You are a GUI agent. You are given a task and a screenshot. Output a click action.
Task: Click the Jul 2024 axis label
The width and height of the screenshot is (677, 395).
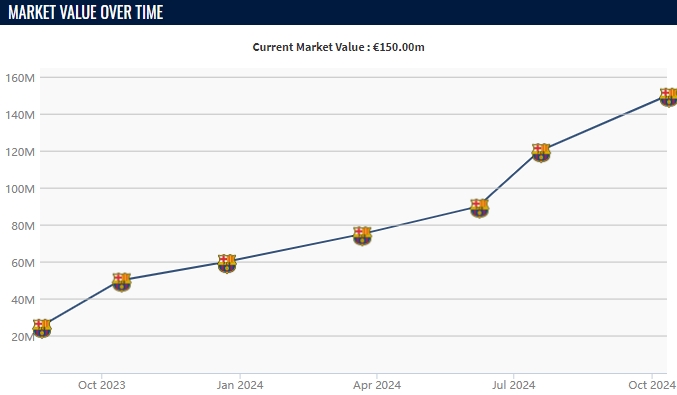[513, 385]
